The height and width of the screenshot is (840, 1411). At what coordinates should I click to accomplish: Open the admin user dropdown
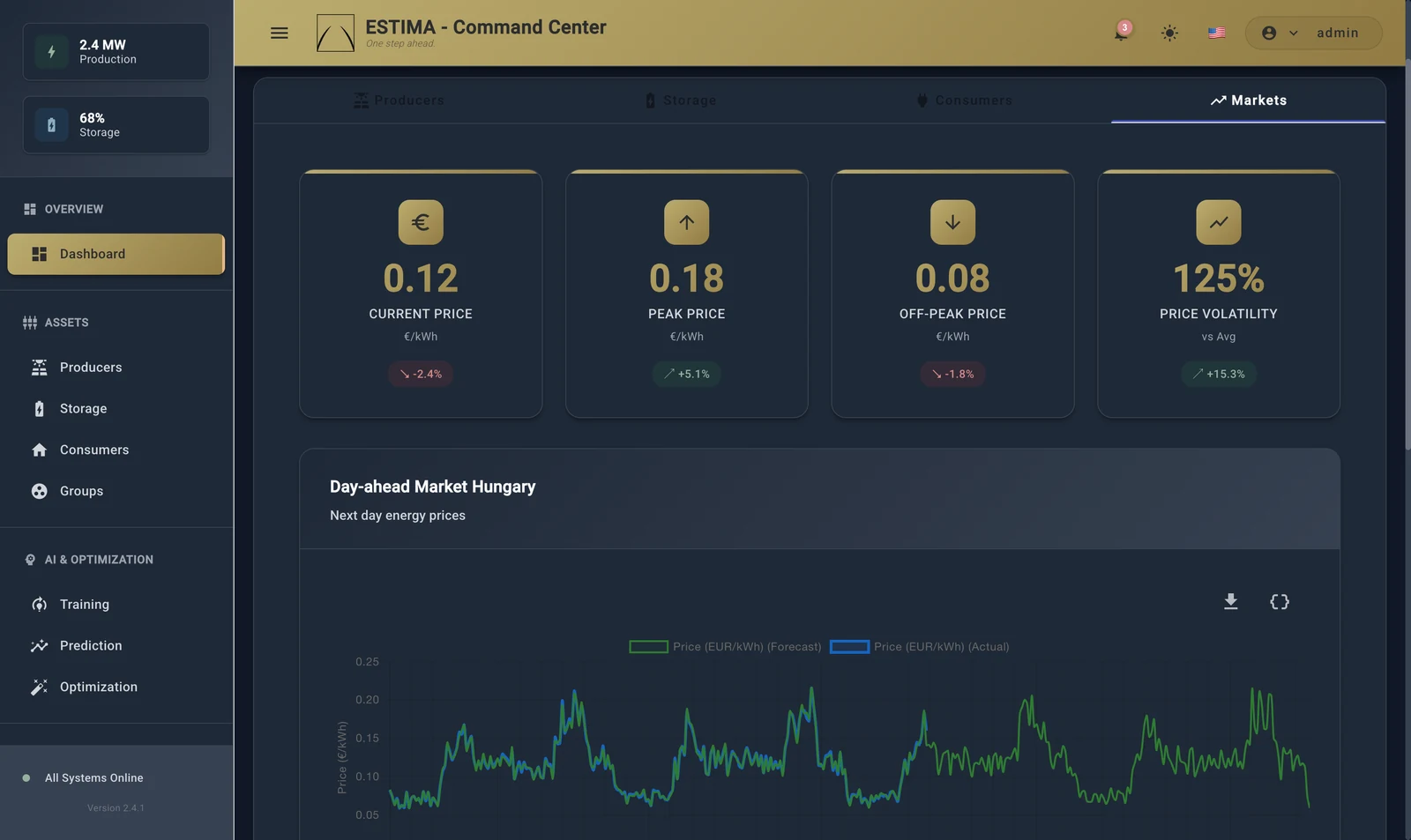coord(1313,33)
